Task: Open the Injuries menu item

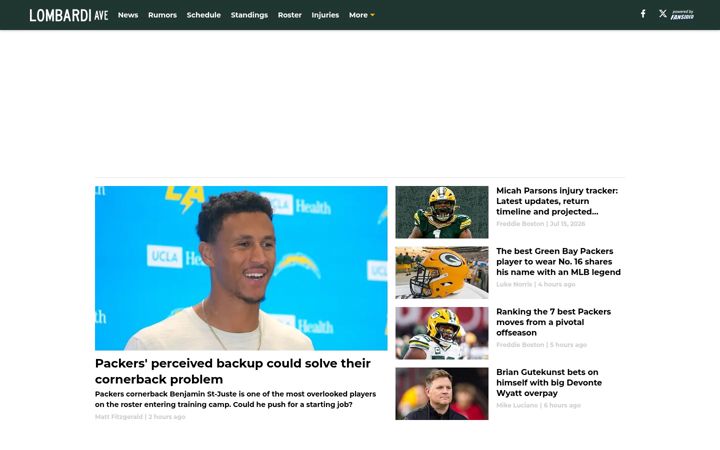Action: coord(325,15)
